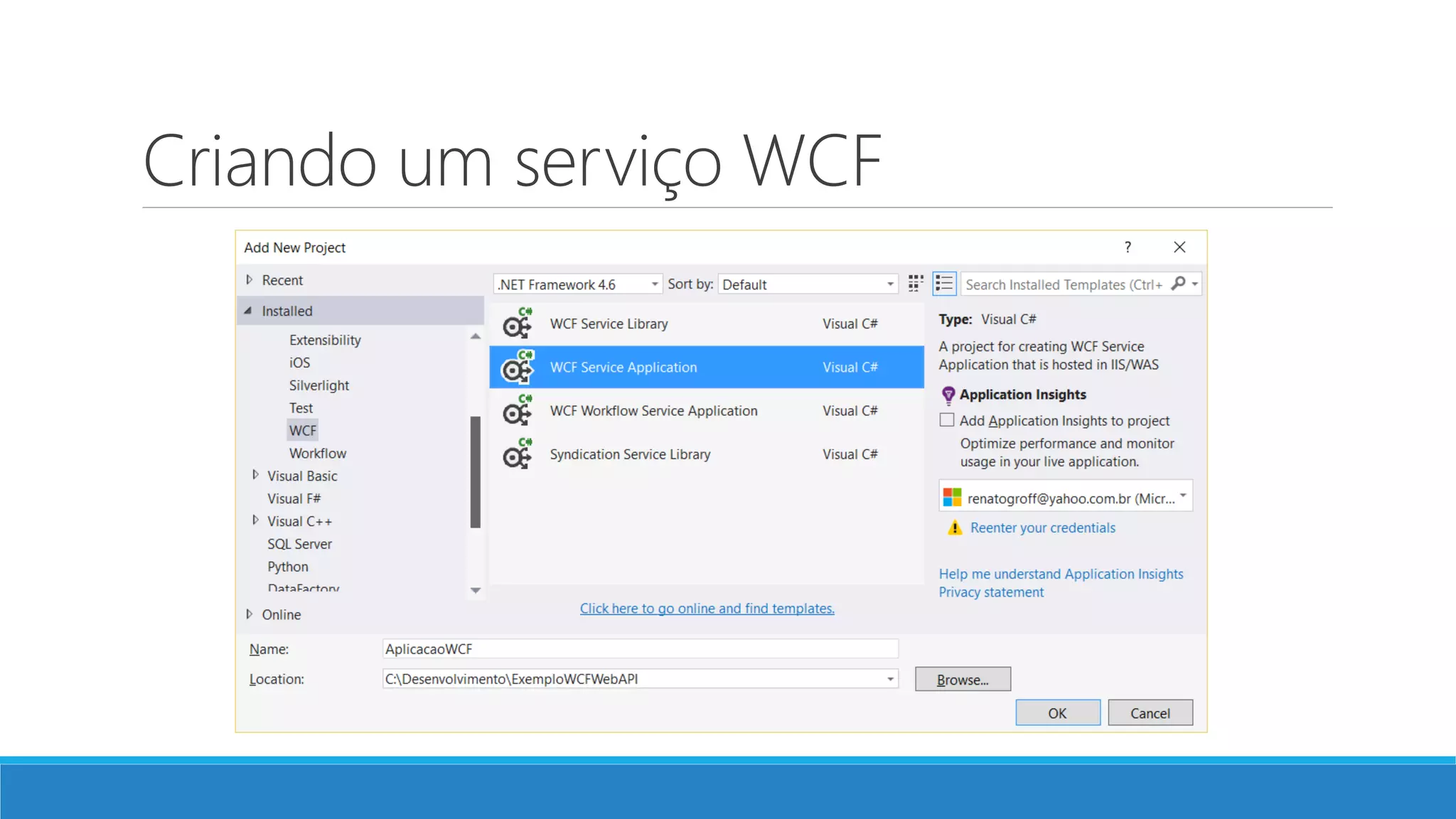Select Python category
The height and width of the screenshot is (819, 1456).
287,567
